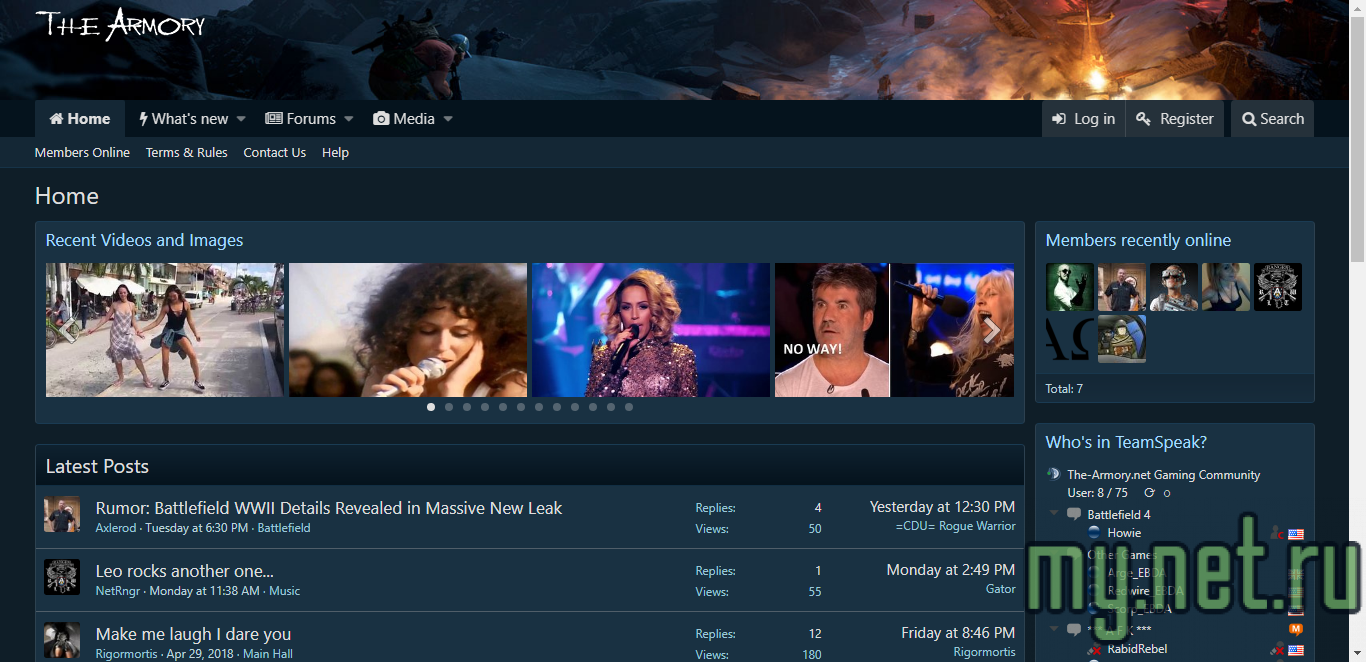Click the first avatar in Members recently online
The height and width of the screenshot is (662, 1366).
click(x=1070, y=288)
